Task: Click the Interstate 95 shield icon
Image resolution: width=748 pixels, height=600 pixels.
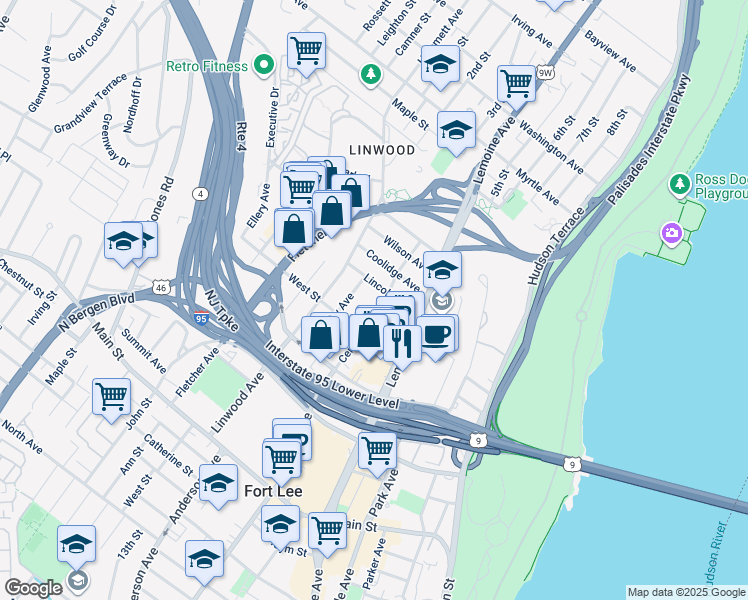Action: click(x=201, y=318)
